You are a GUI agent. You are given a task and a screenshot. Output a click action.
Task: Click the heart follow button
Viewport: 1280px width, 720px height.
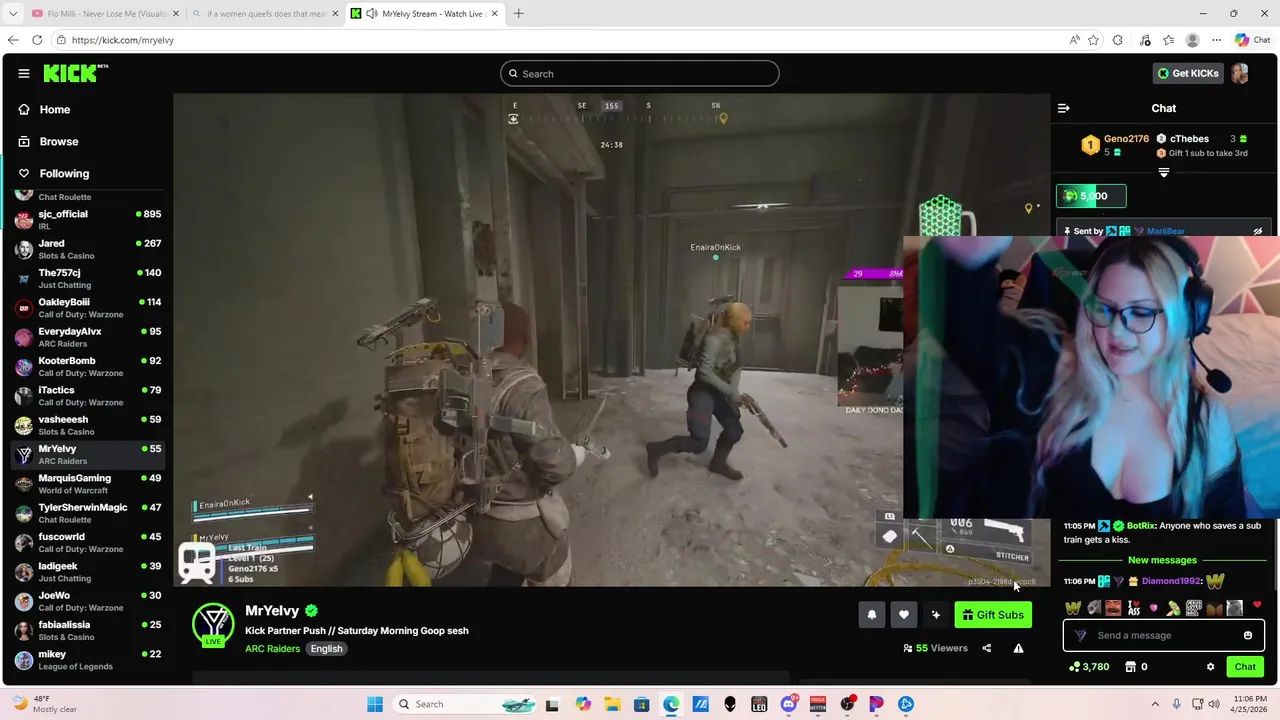[904, 615]
